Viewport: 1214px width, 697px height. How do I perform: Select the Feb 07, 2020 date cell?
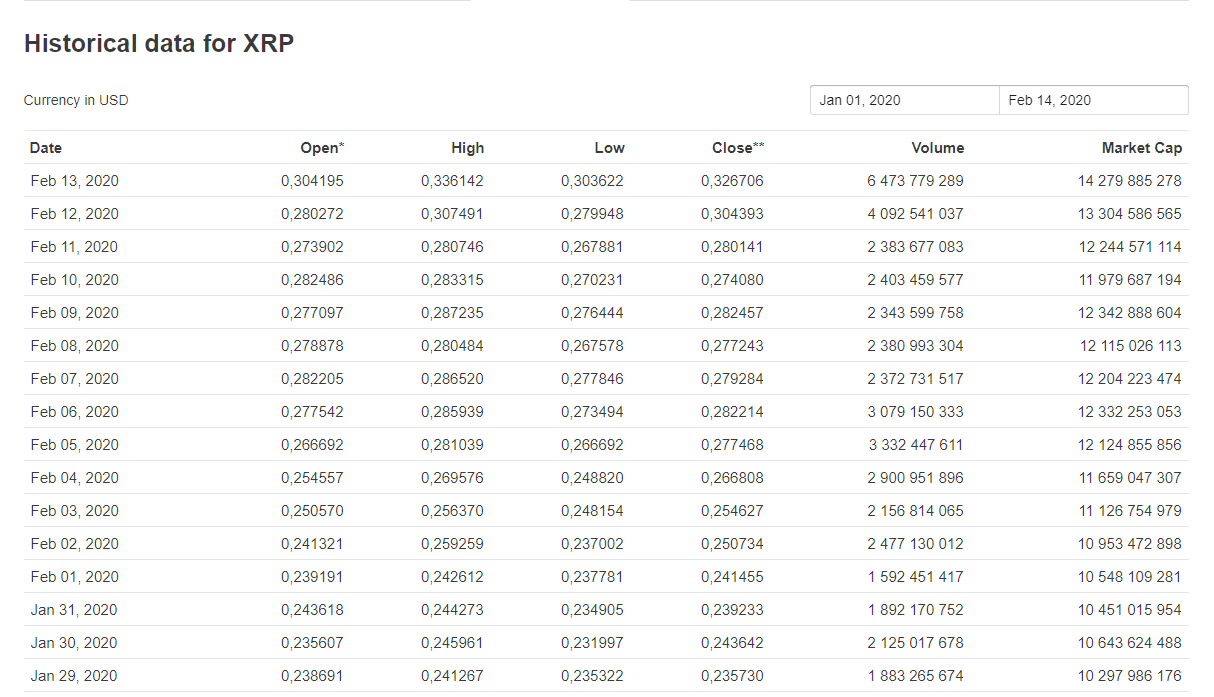[x=74, y=379]
